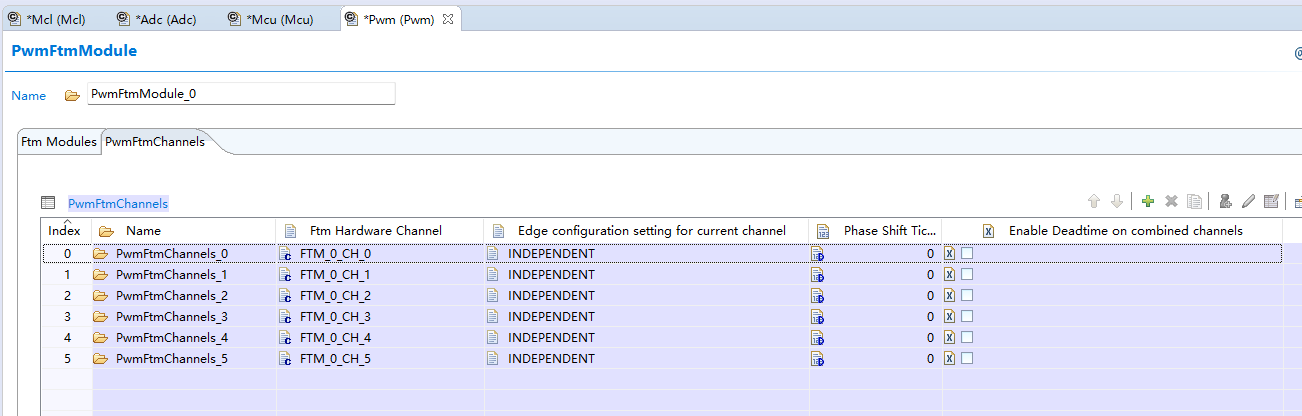Select the row with index 2

[67, 296]
